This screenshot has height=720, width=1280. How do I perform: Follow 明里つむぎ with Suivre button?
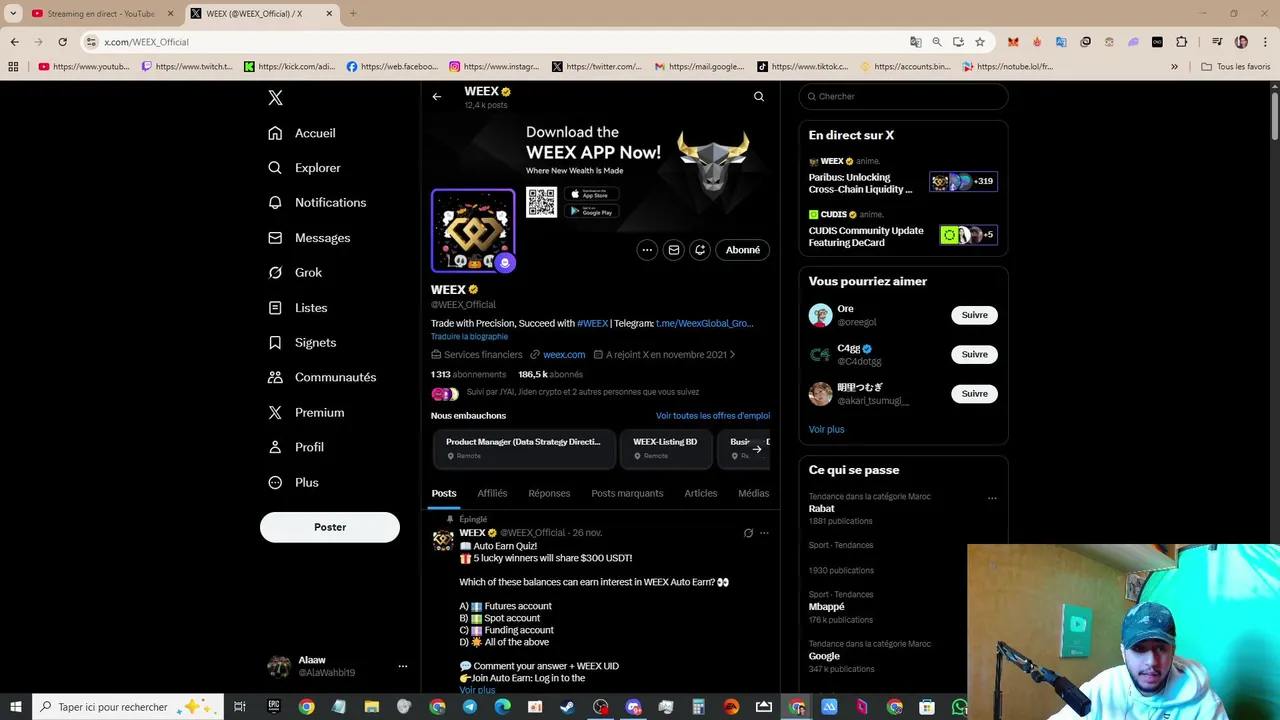[x=974, y=393]
